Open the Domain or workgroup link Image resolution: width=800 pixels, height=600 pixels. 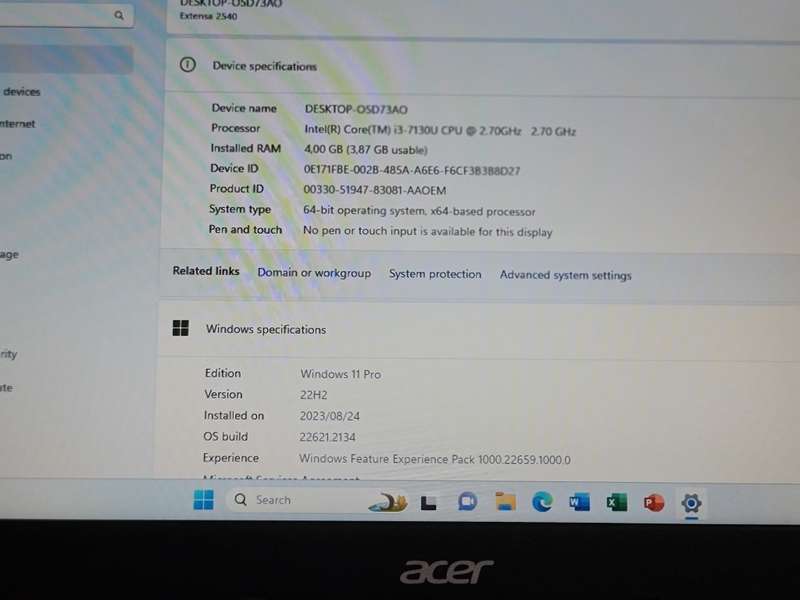point(314,273)
